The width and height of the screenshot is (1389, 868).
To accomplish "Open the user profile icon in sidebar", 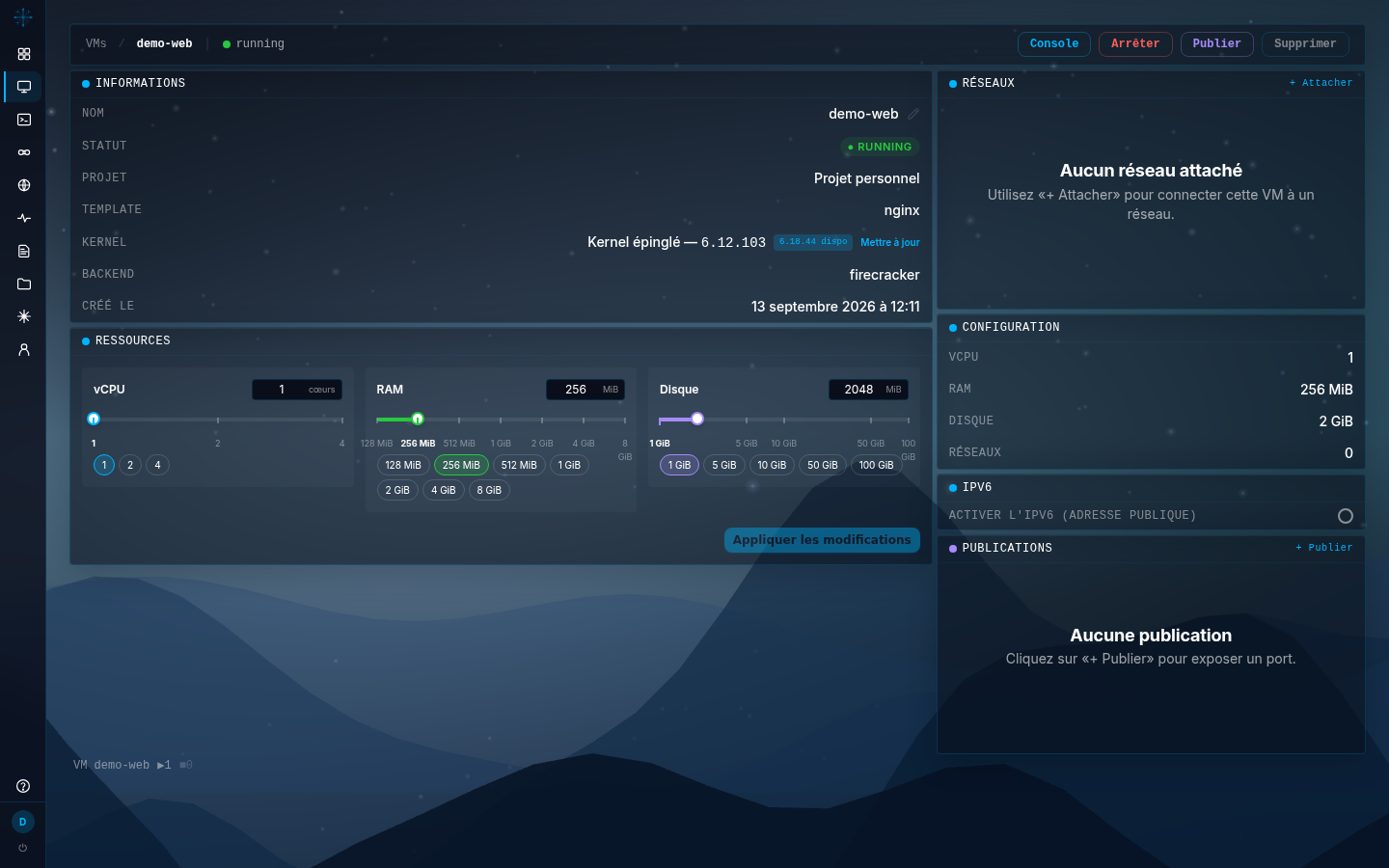I will coord(24,349).
